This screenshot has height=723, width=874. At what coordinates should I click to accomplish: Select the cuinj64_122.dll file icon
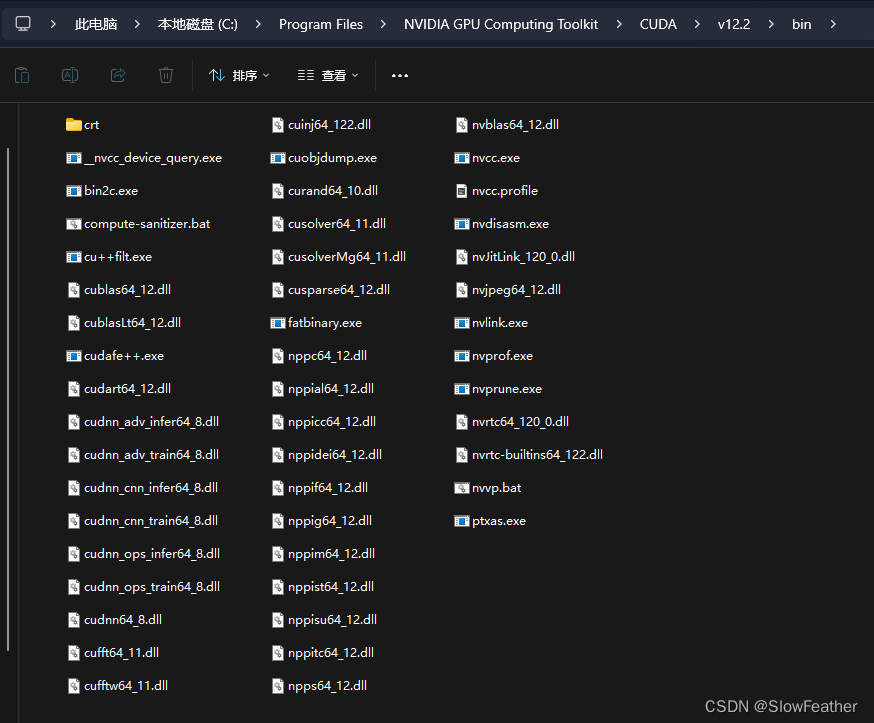tap(278, 124)
